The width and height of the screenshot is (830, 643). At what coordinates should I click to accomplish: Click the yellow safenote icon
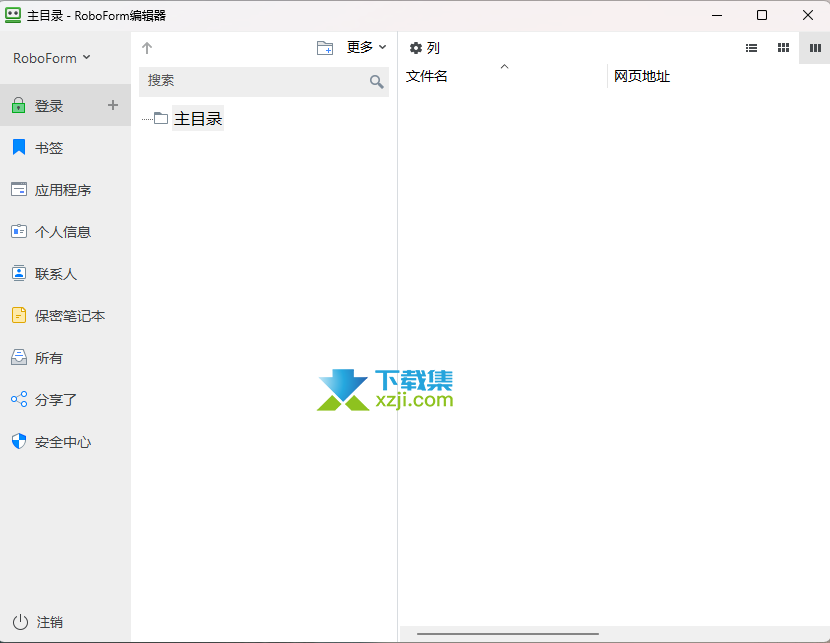[19, 315]
